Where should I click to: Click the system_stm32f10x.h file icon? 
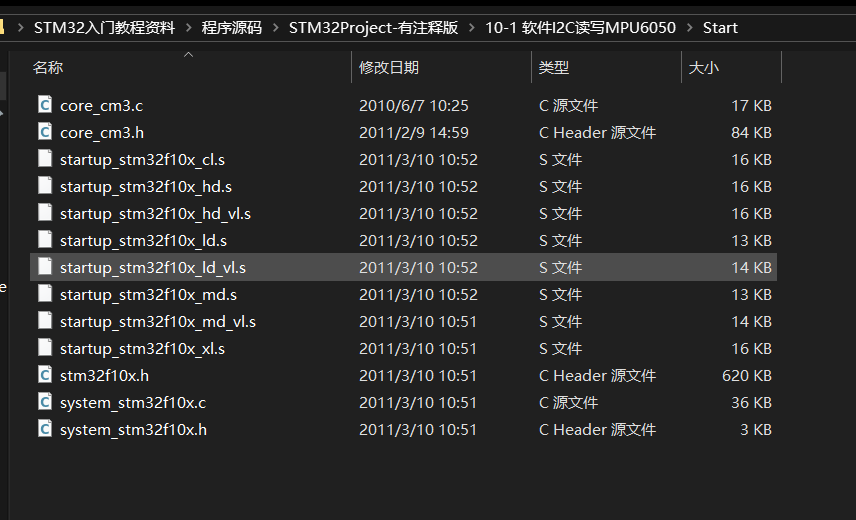(45, 428)
